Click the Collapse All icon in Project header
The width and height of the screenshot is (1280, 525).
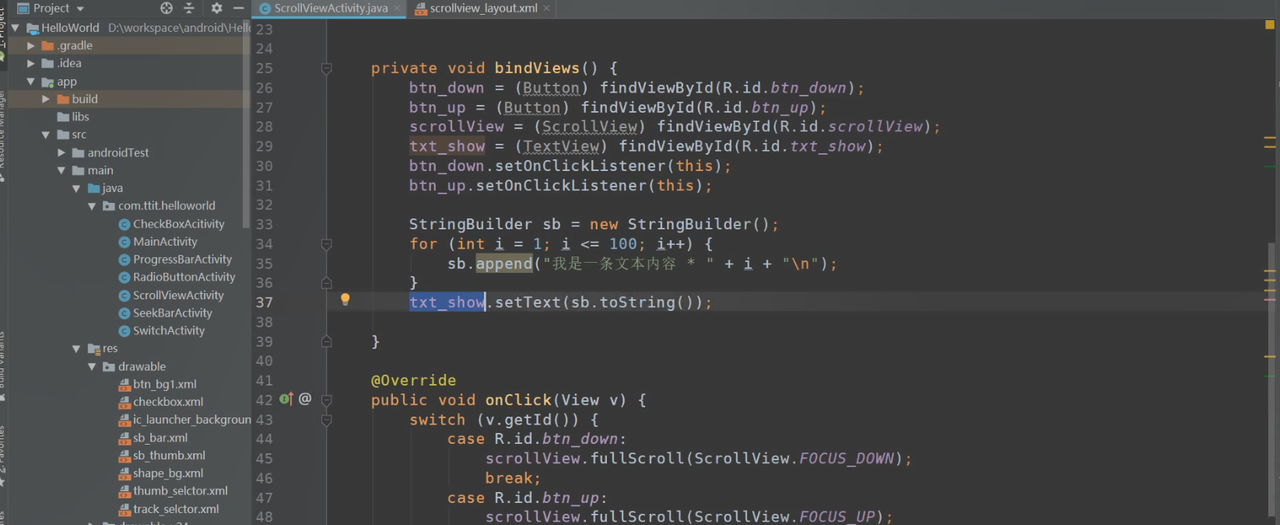189,8
